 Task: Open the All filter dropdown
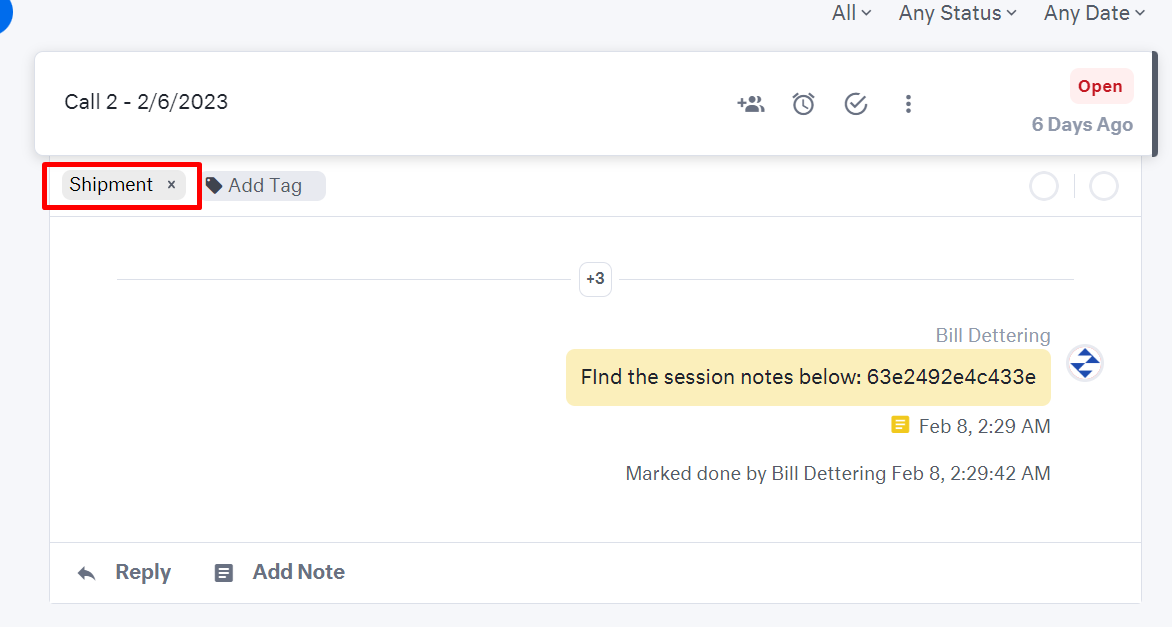851,13
